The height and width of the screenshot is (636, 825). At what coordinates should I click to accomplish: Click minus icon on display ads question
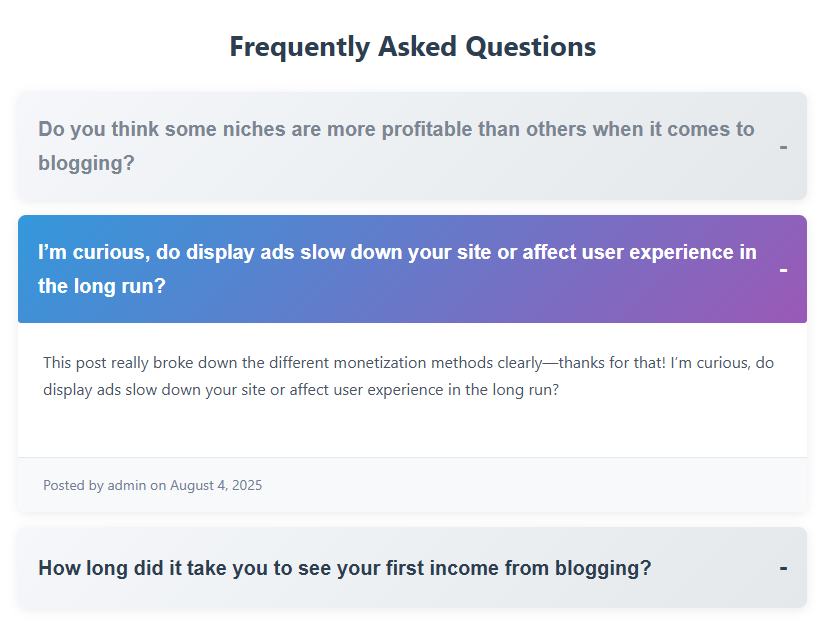(x=783, y=270)
